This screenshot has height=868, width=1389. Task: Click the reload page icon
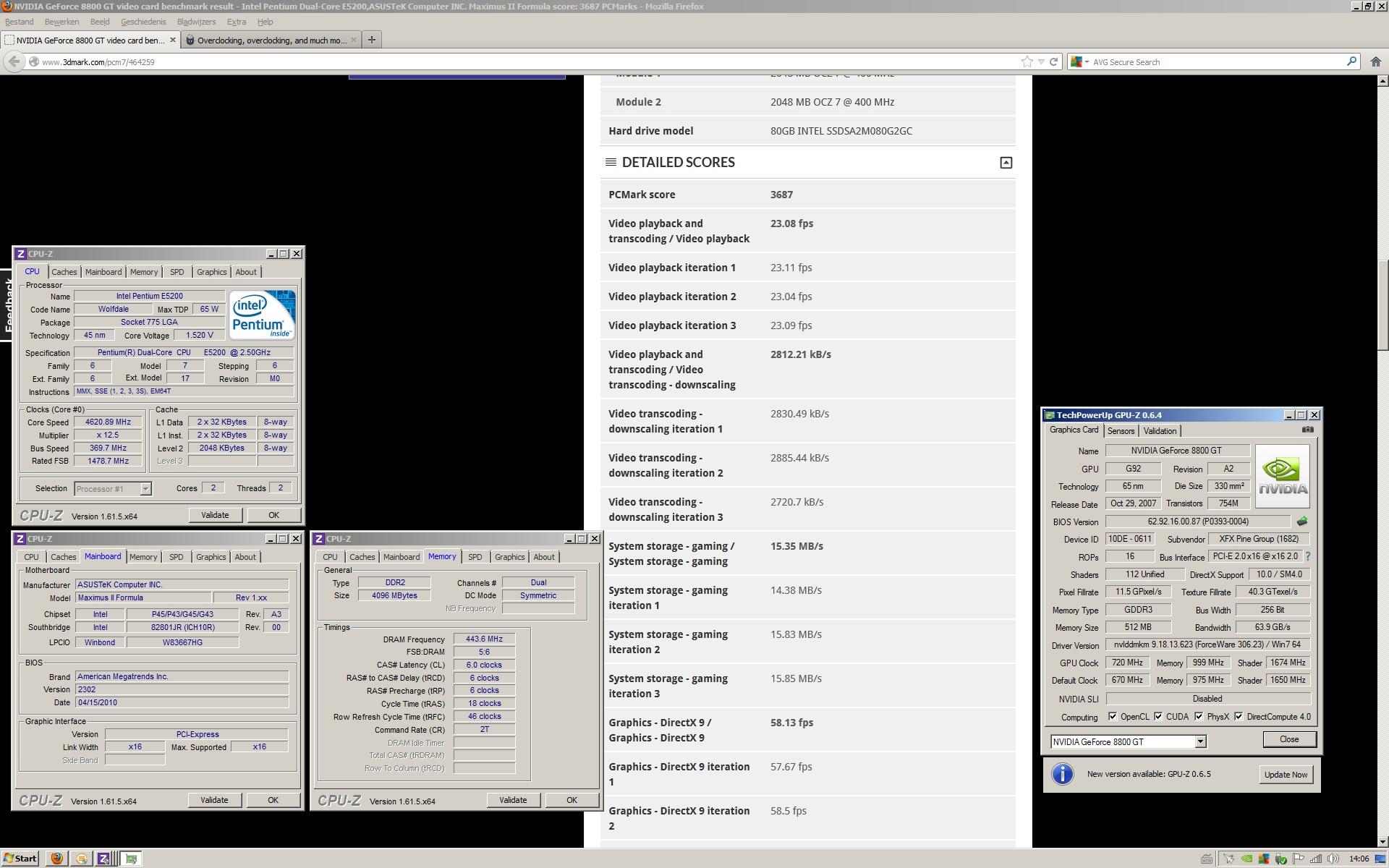(x=1053, y=61)
